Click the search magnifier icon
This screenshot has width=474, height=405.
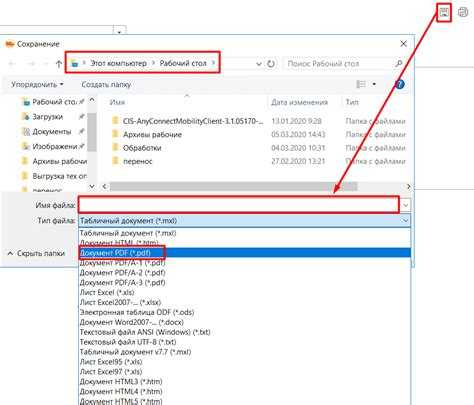pos(399,63)
